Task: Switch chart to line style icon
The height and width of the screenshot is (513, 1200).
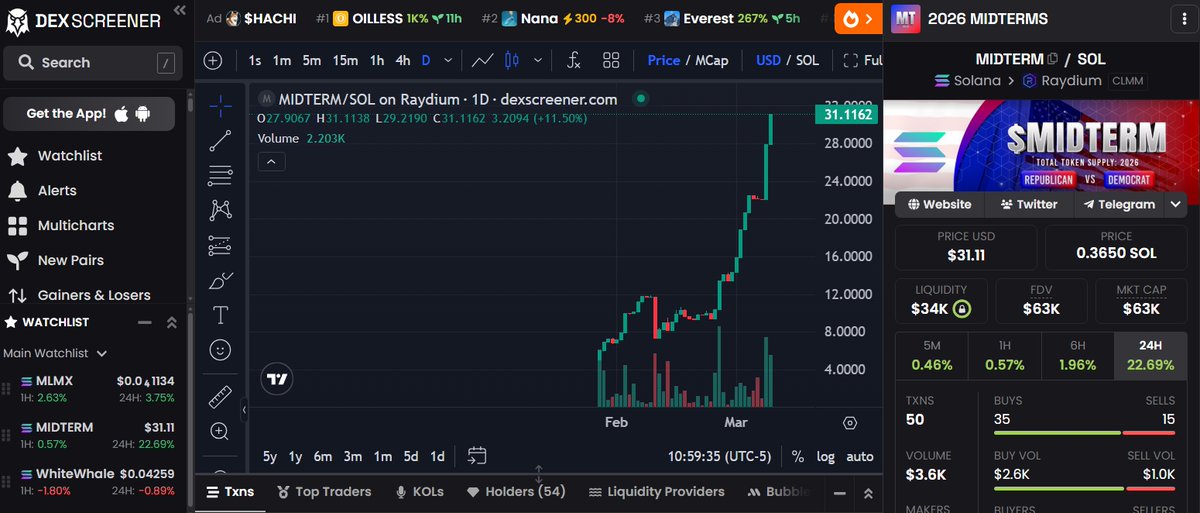Action: 482,60
